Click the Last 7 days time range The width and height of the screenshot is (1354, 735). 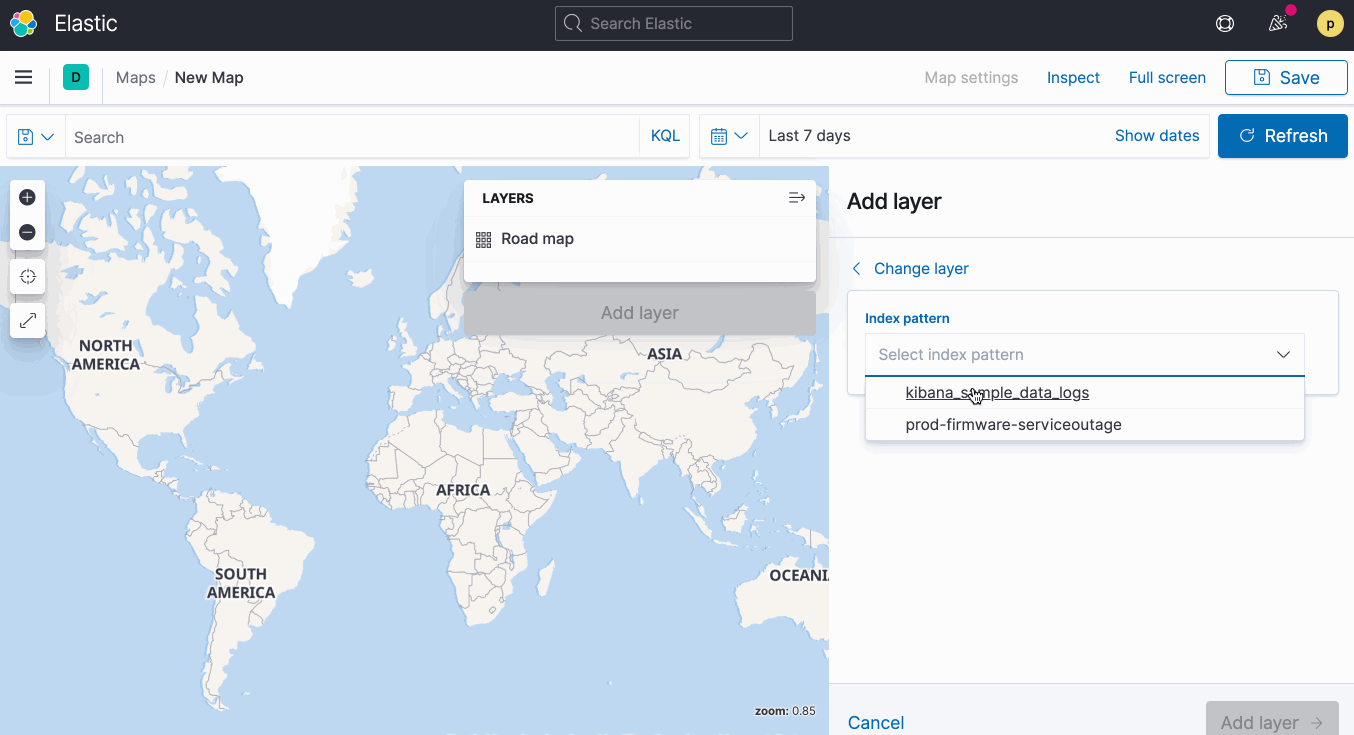(810, 136)
